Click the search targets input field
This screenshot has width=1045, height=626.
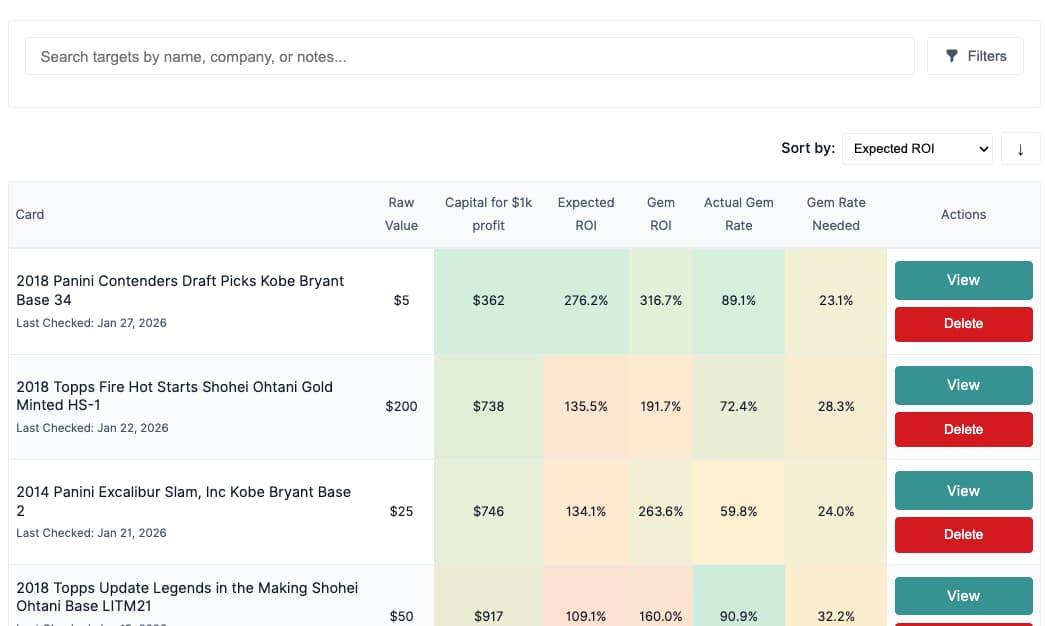tap(469, 57)
